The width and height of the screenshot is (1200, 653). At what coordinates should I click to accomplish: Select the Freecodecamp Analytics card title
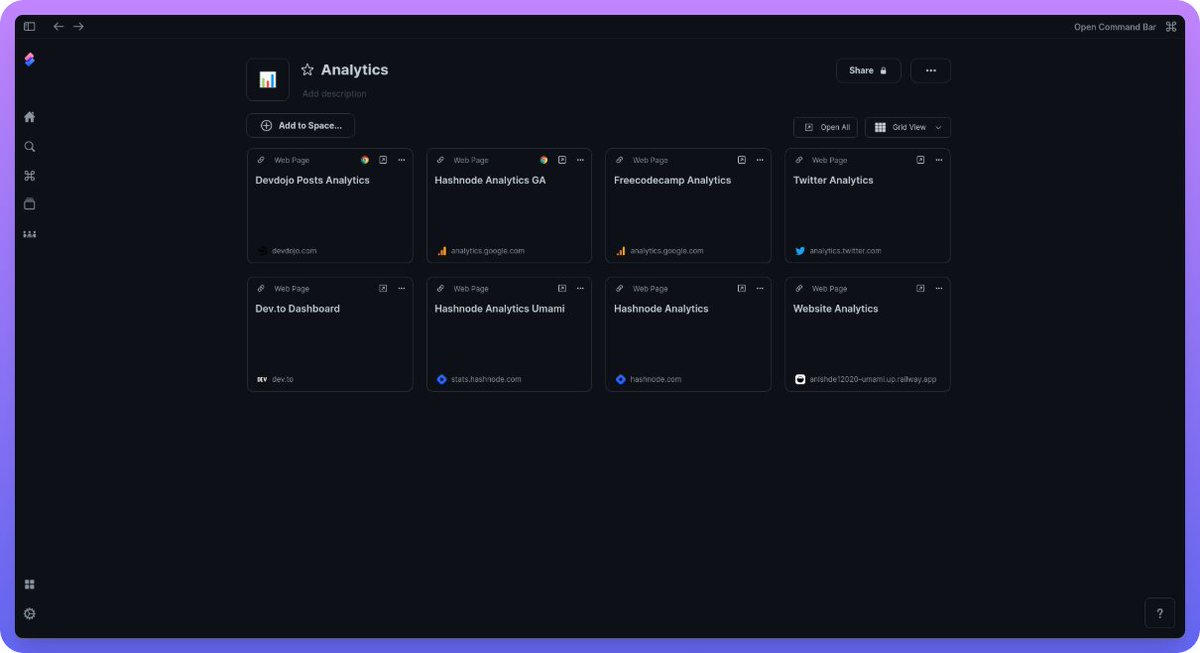point(672,181)
